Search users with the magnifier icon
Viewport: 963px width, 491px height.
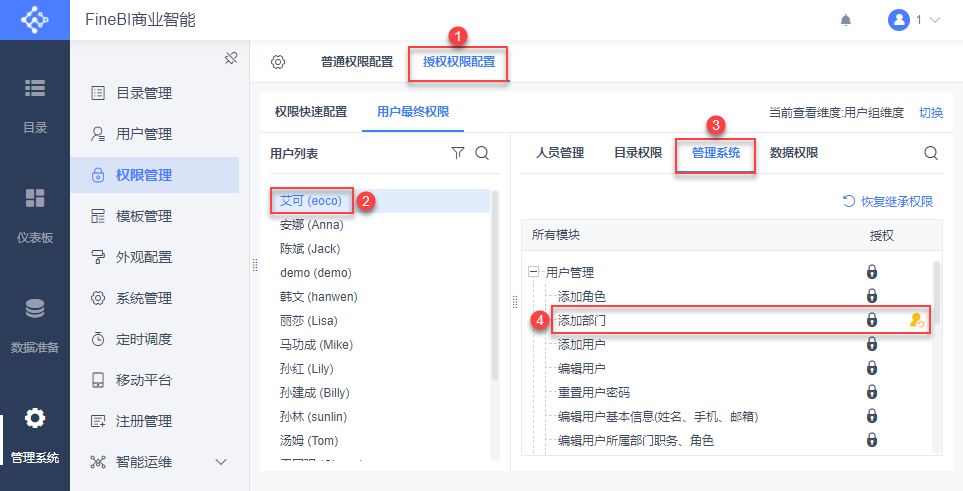482,153
